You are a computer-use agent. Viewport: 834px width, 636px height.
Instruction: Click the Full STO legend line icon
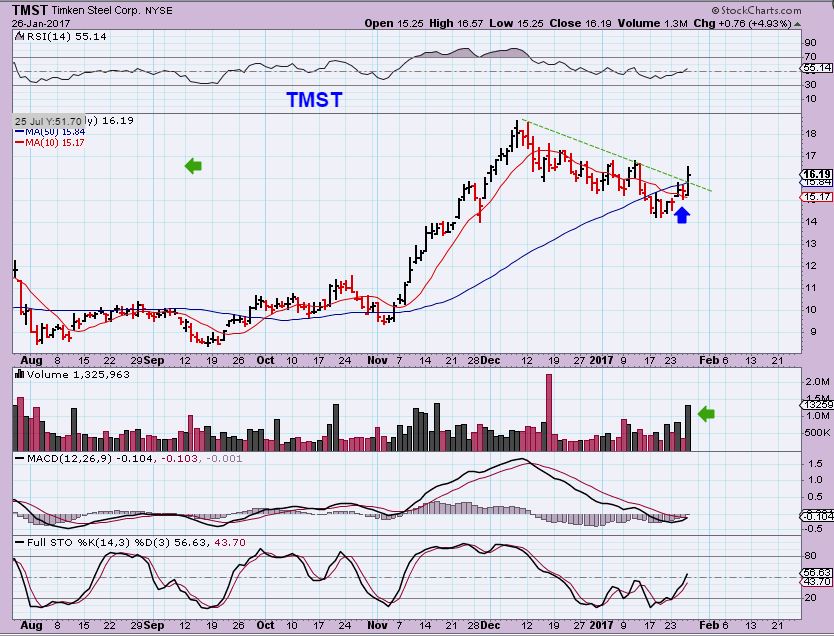[20, 542]
